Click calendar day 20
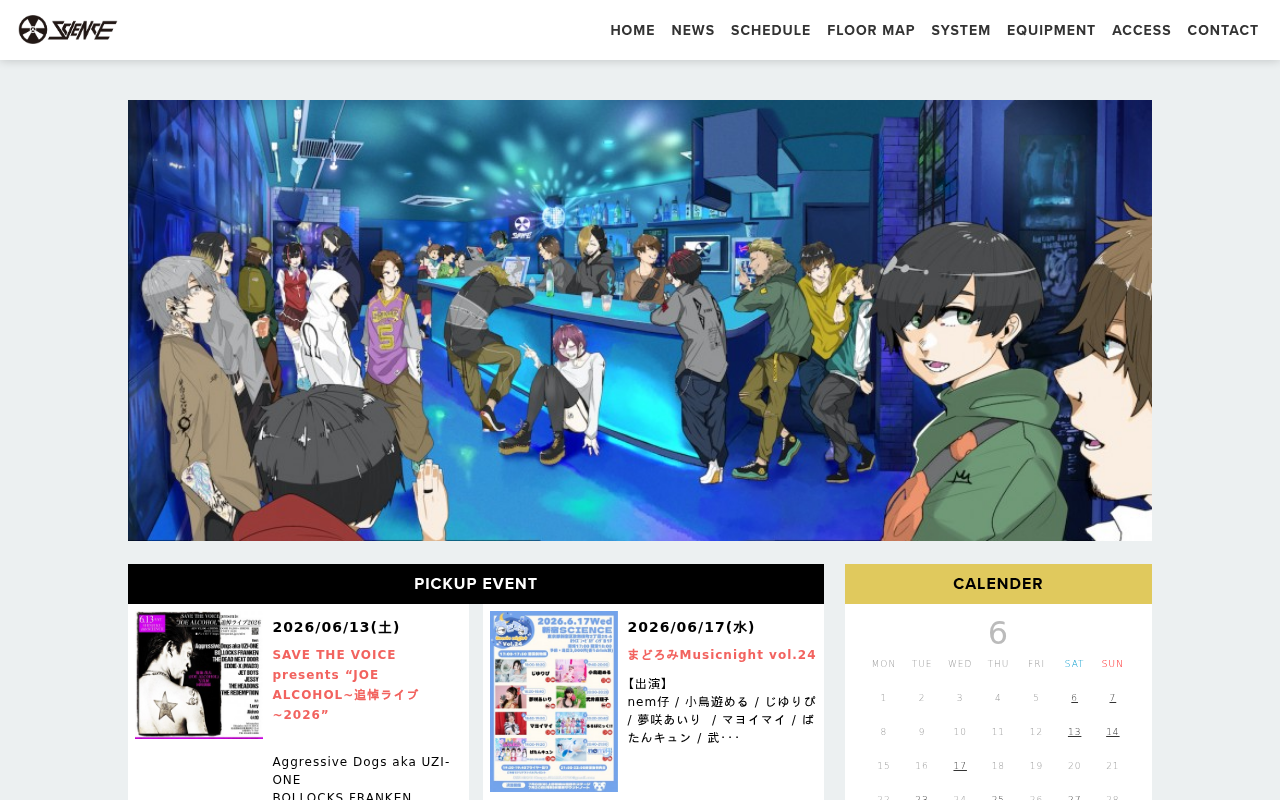This screenshot has width=1280, height=800. click(x=1074, y=766)
